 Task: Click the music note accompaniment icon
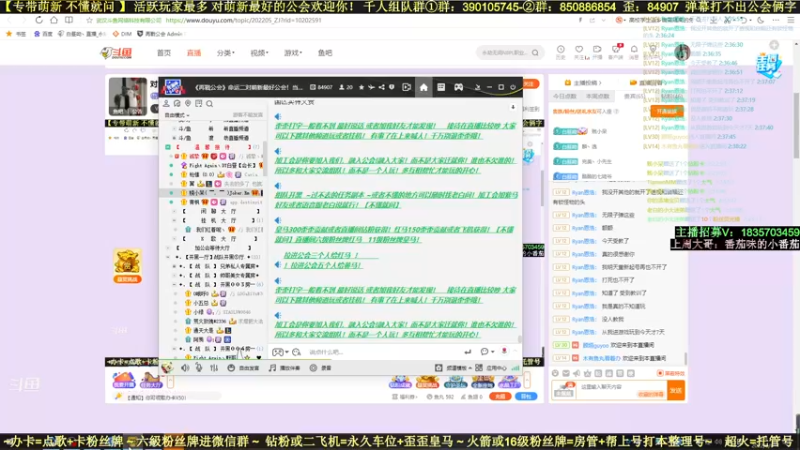[272, 368]
